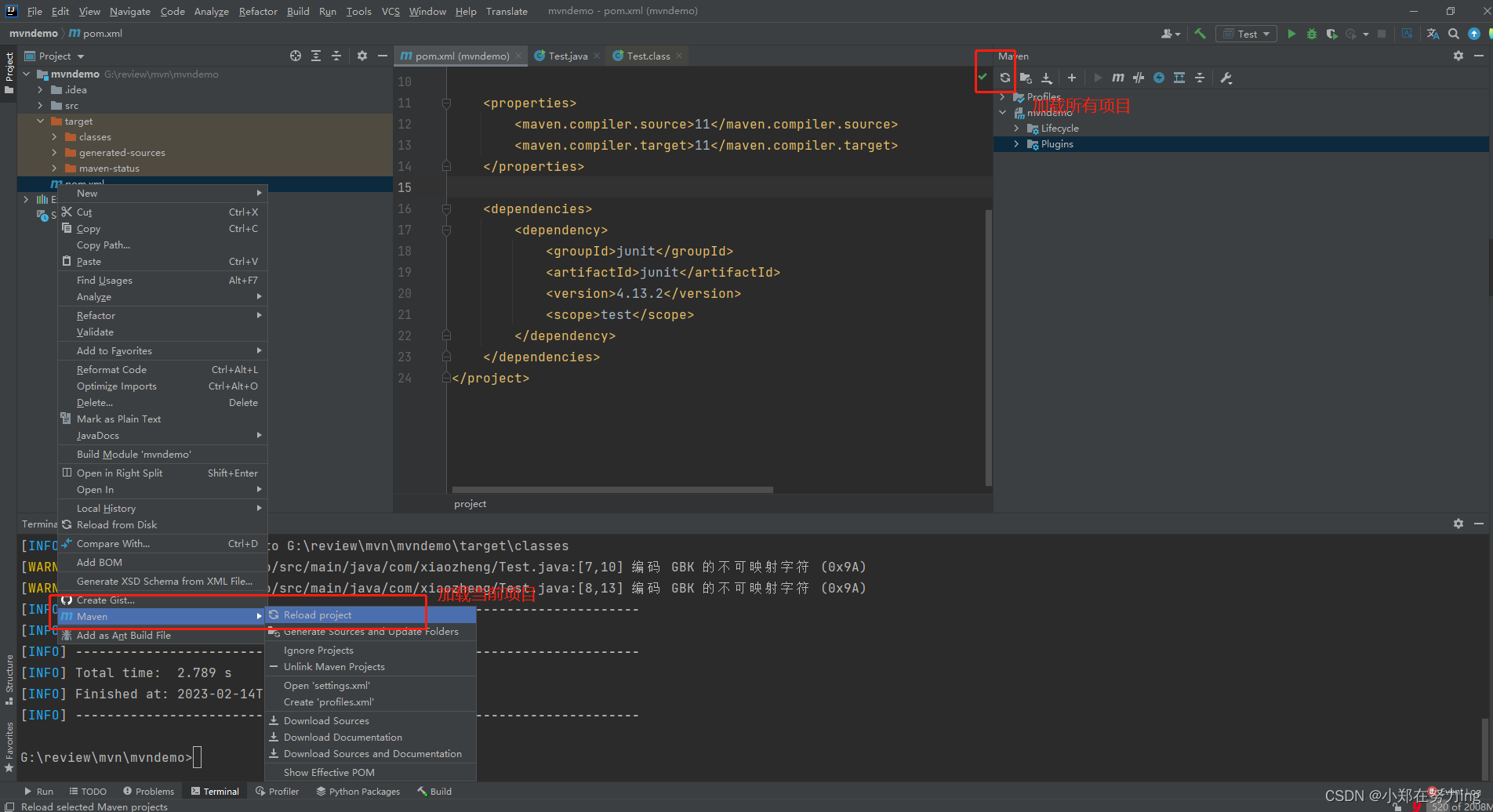Expand the classes folder

point(54,137)
